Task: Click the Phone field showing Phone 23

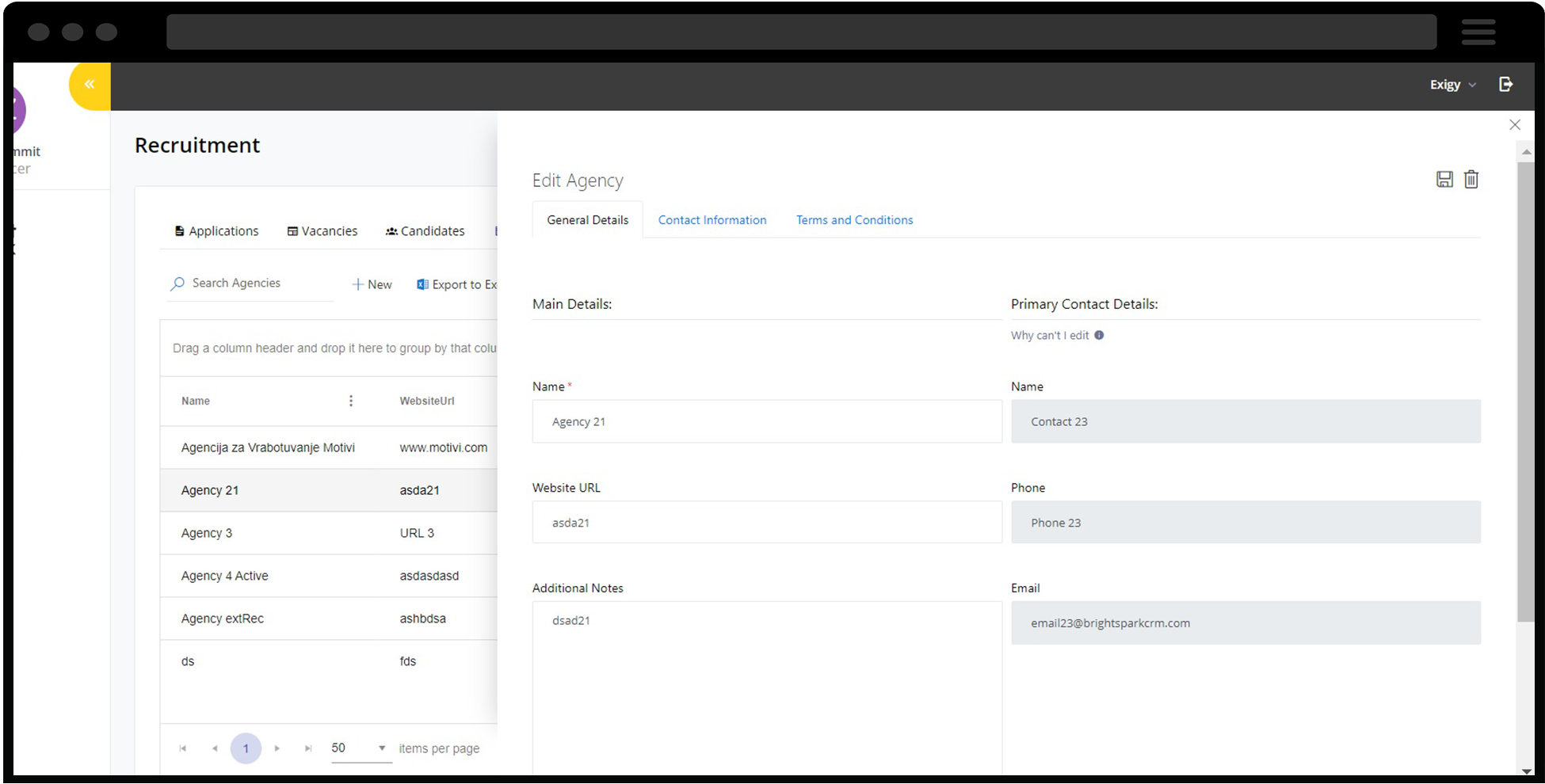Action: [1246, 522]
